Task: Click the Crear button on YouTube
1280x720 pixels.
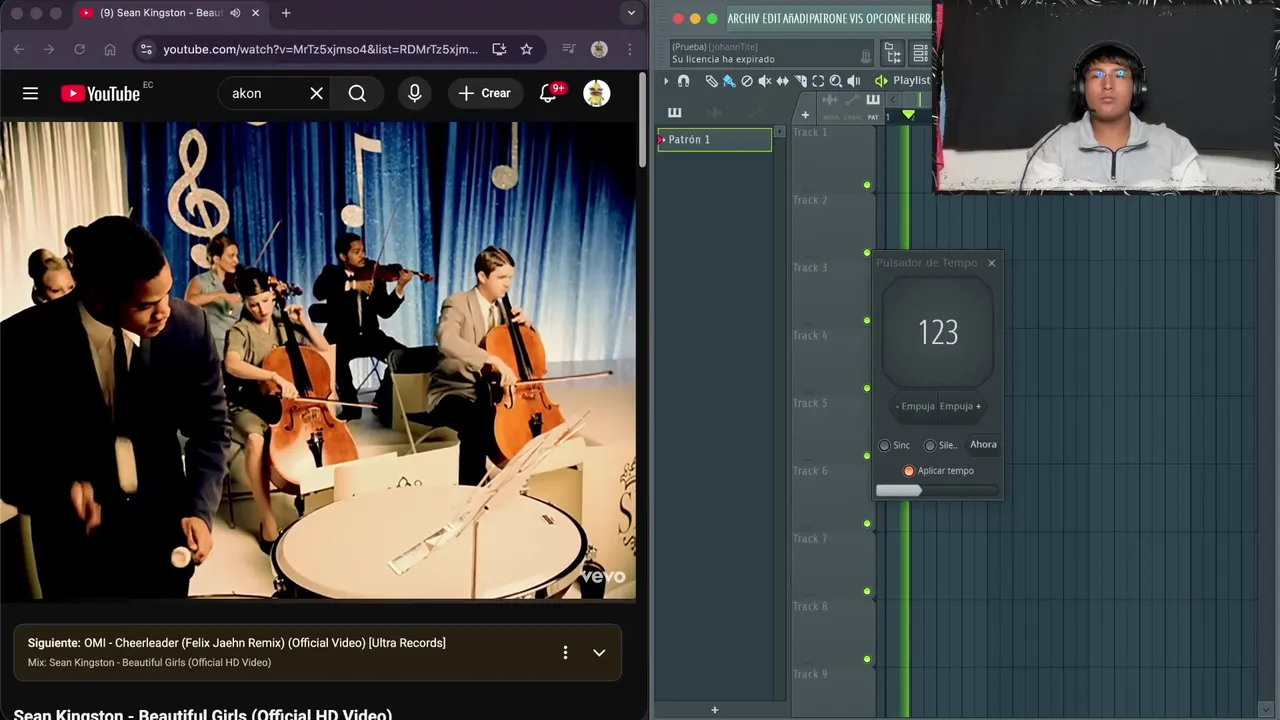Action: coord(484,93)
